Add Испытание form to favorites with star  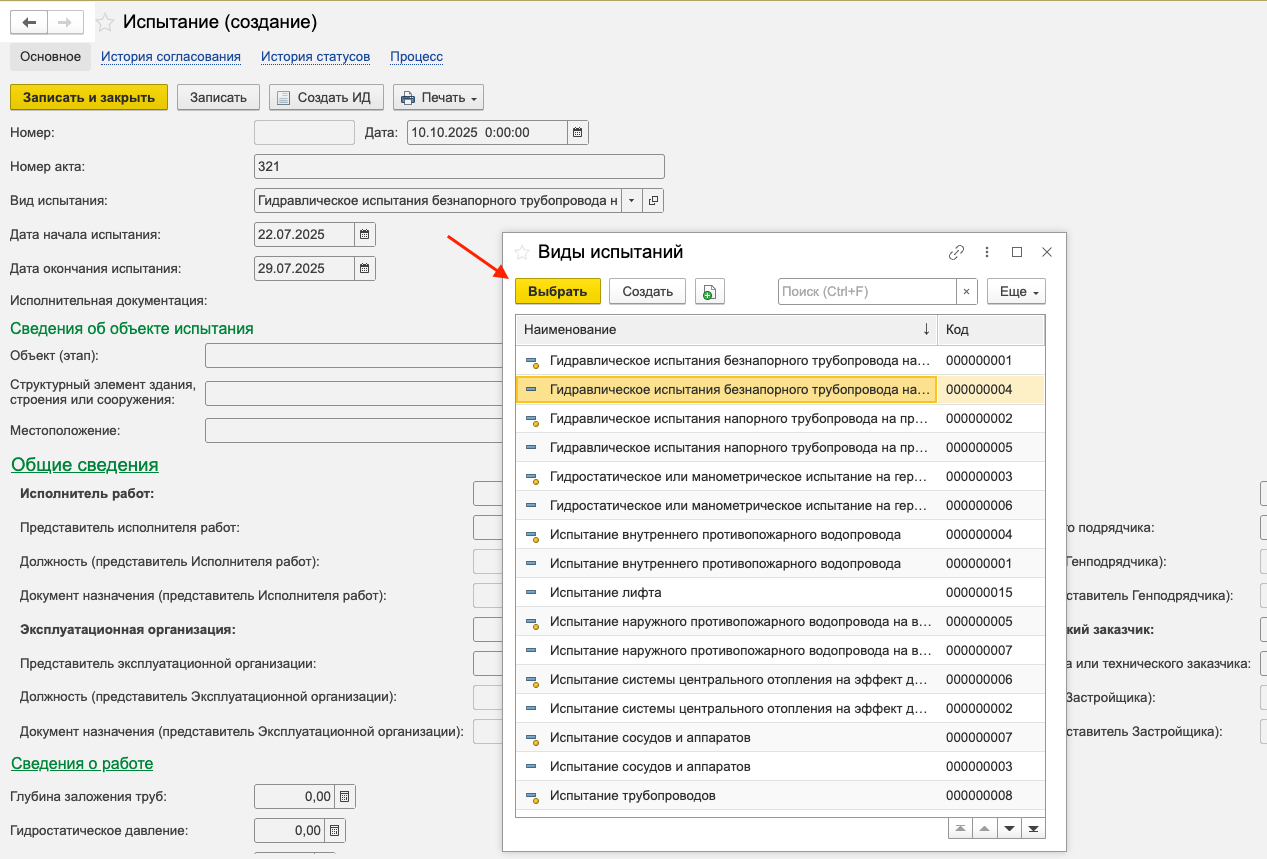point(104,22)
